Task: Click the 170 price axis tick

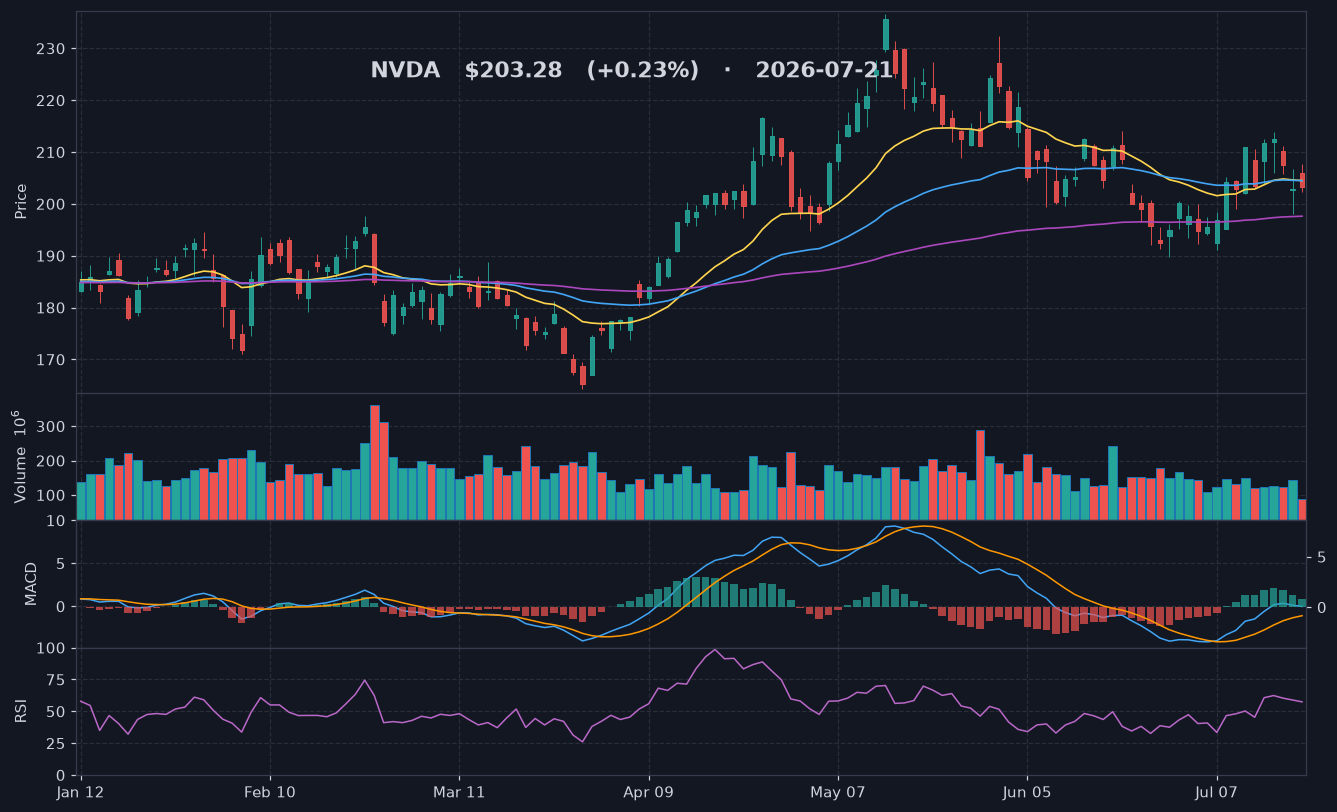Action: [51, 360]
